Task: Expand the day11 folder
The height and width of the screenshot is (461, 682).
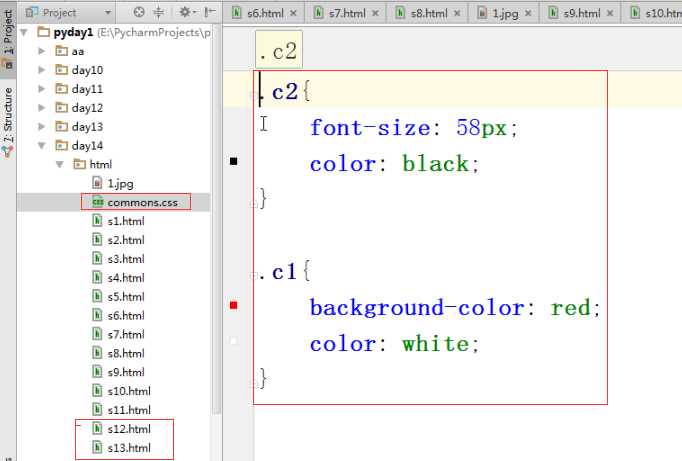Action: click(42, 89)
